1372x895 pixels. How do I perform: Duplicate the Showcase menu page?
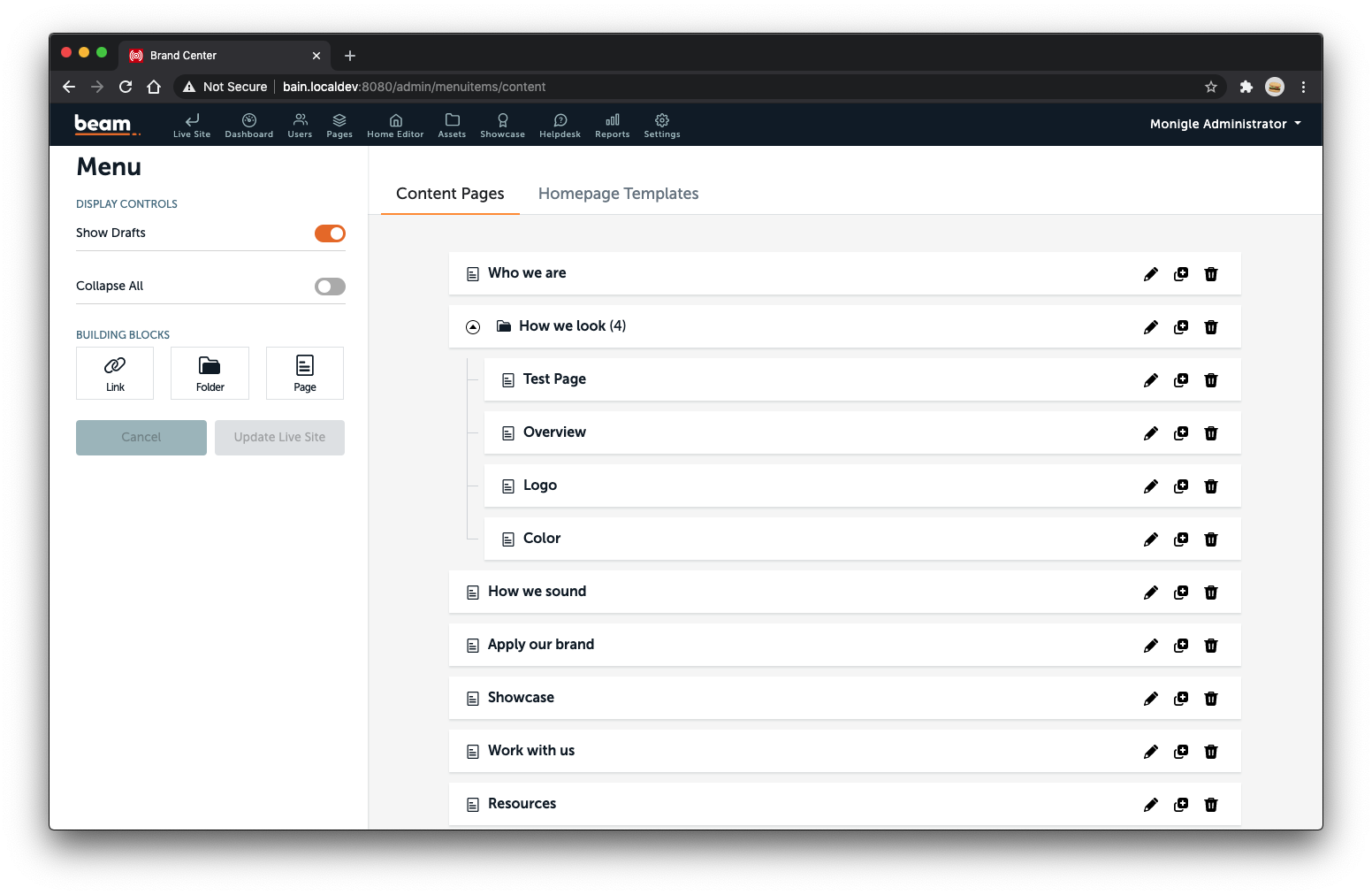click(x=1181, y=699)
